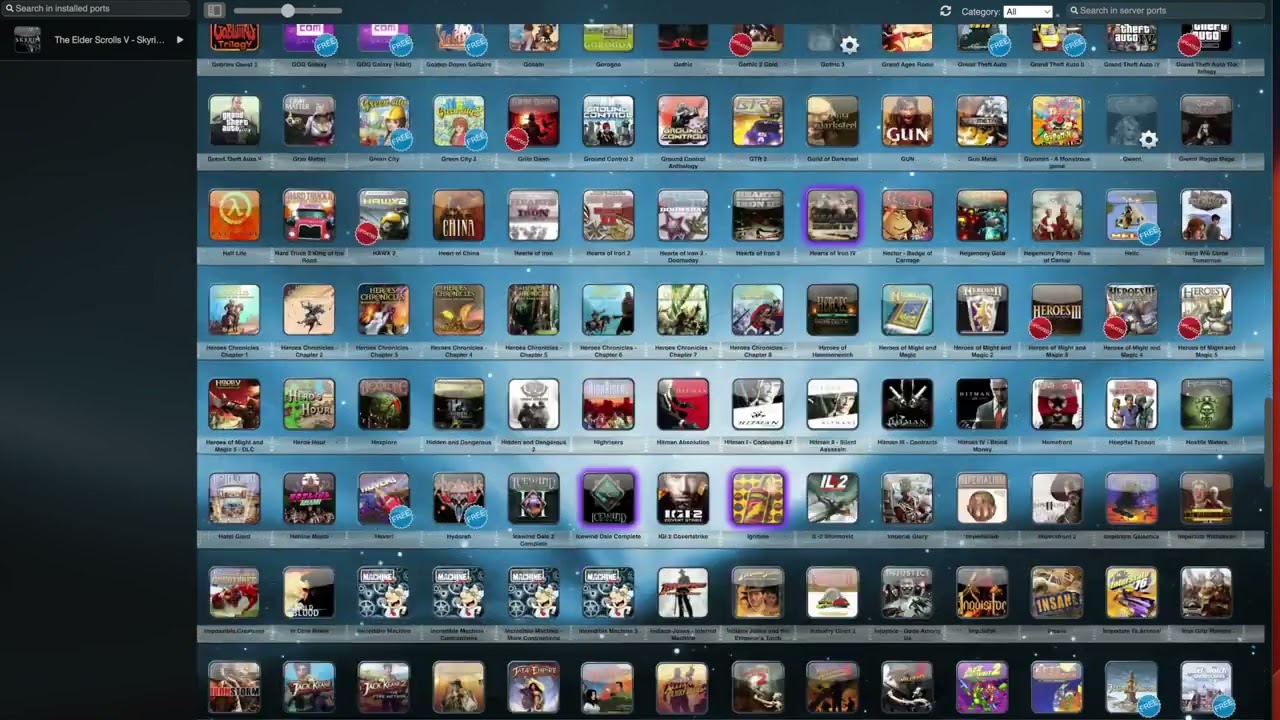The height and width of the screenshot is (720, 1280).
Task: Select Gold of Darksteel icon
Action: [x=833, y=121]
